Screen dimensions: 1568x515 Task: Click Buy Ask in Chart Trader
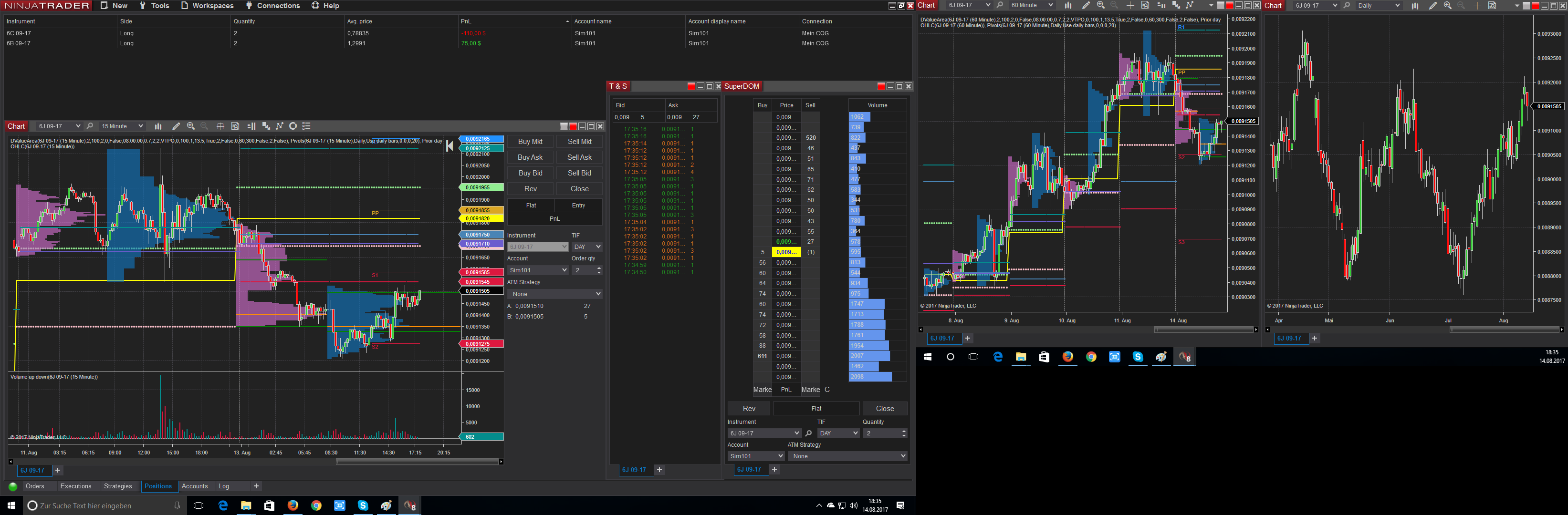[530, 157]
